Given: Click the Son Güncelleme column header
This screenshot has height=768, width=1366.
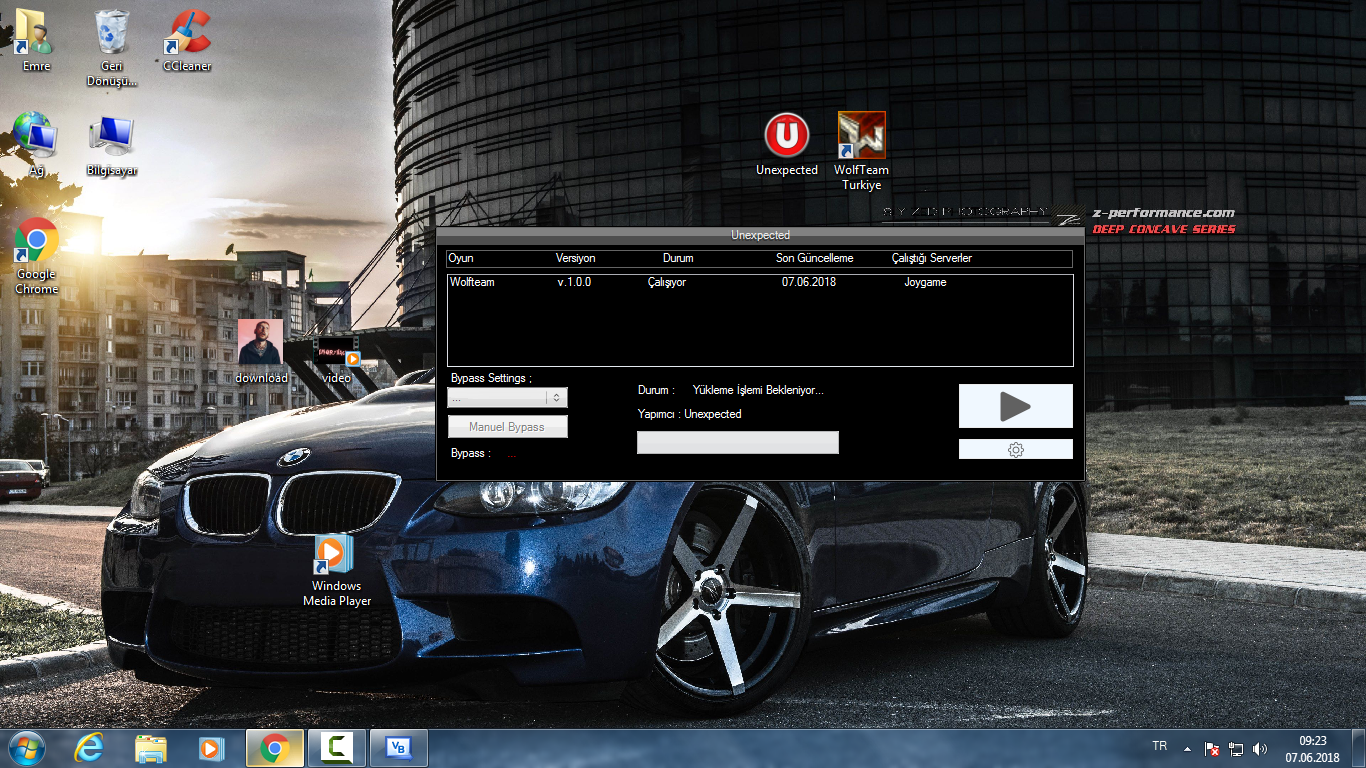Looking at the screenshot, I should 815,258.
